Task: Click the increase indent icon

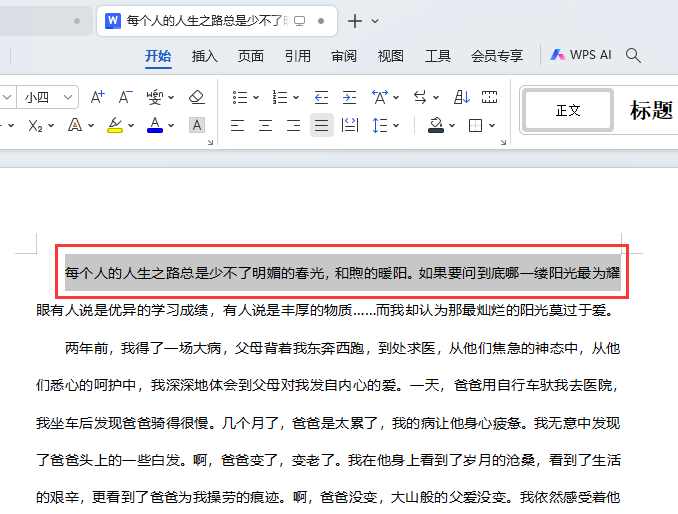Action: [x=349, y=97]
